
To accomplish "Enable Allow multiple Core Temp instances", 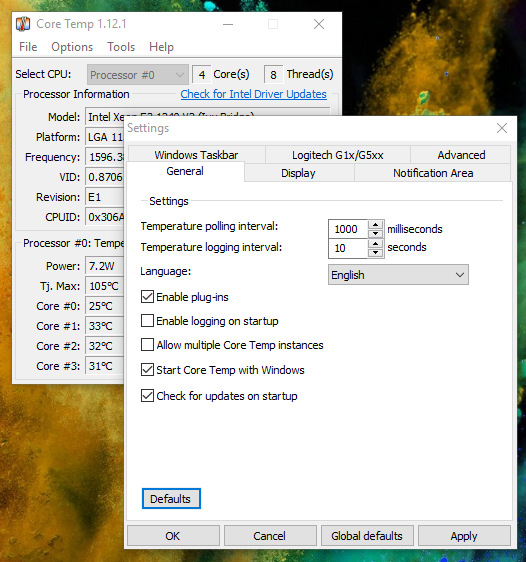I will pyautogui.click(x=147, y=345).
